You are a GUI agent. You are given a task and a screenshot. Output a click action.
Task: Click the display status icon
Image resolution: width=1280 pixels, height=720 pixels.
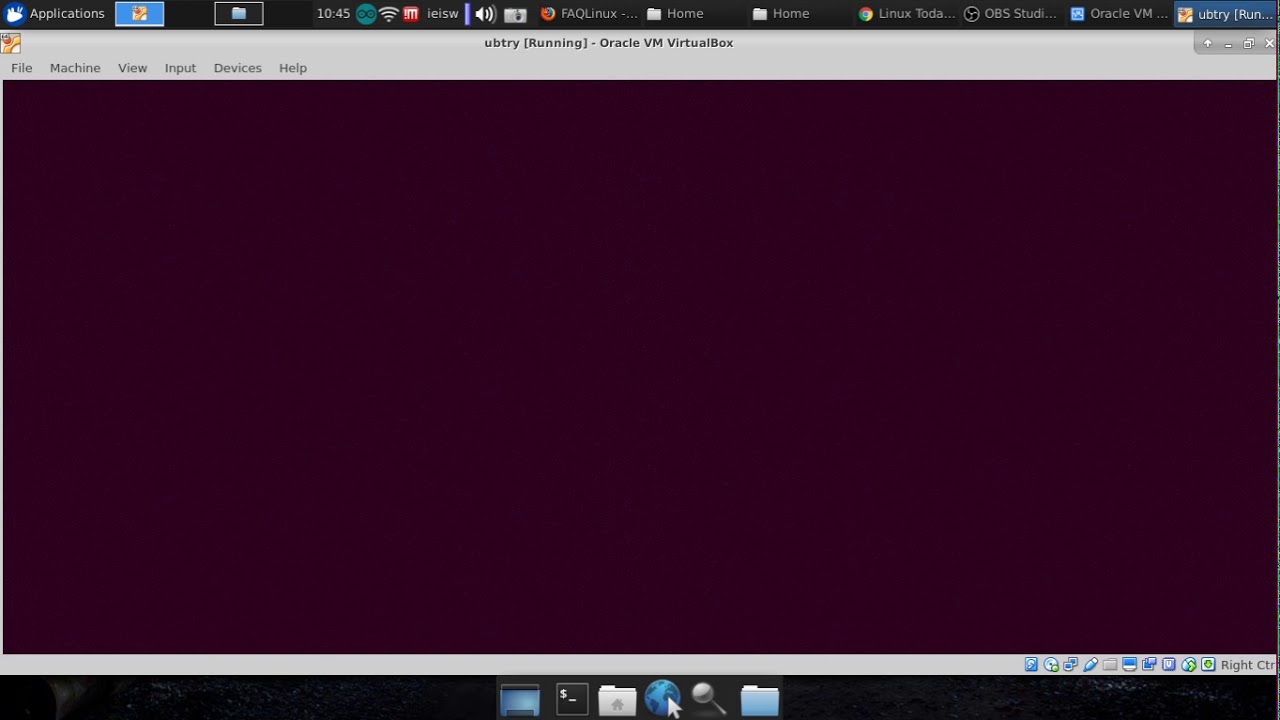tap(1128, 664)
